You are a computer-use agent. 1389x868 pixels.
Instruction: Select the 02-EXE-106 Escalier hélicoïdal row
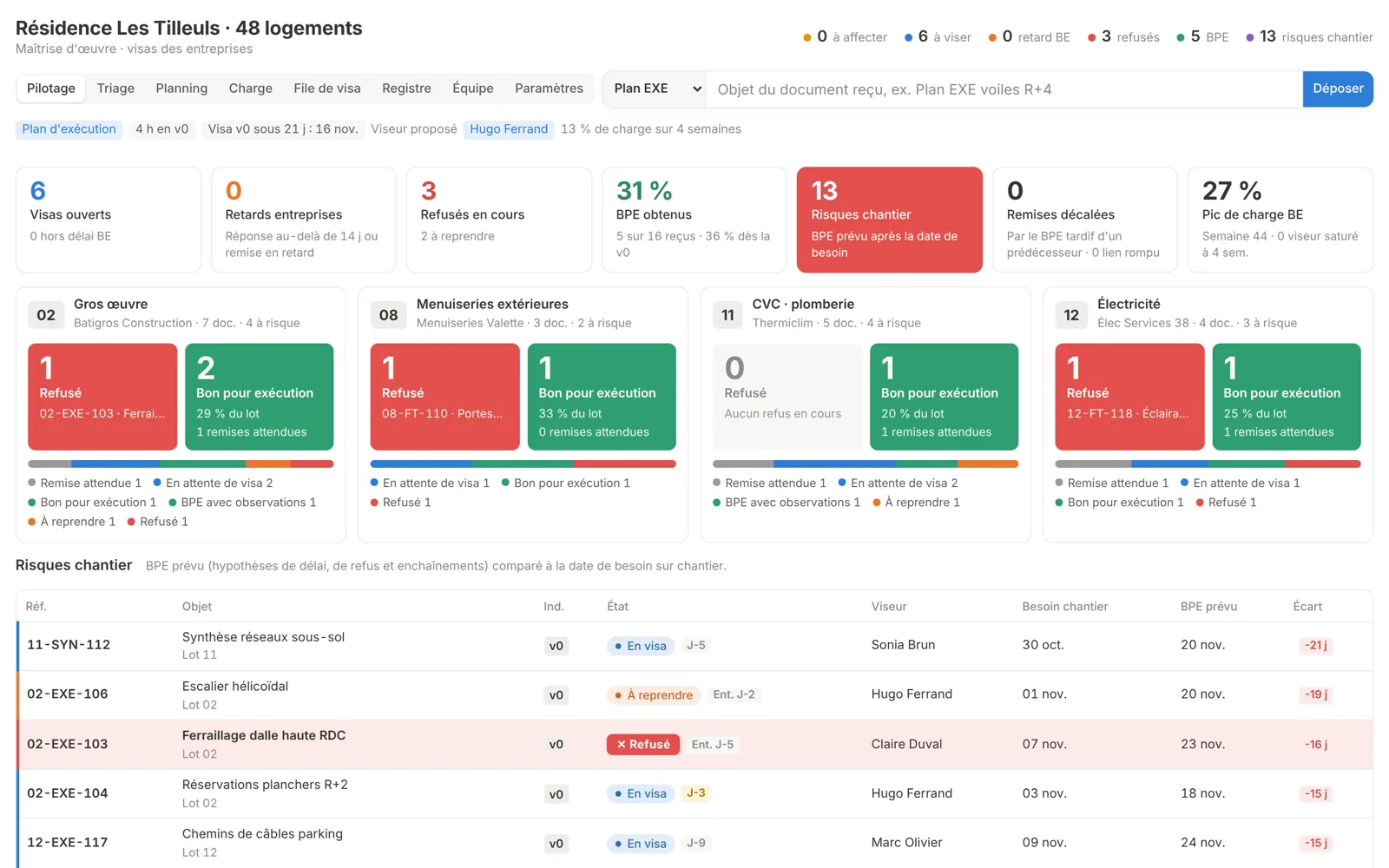coord(694,695)
